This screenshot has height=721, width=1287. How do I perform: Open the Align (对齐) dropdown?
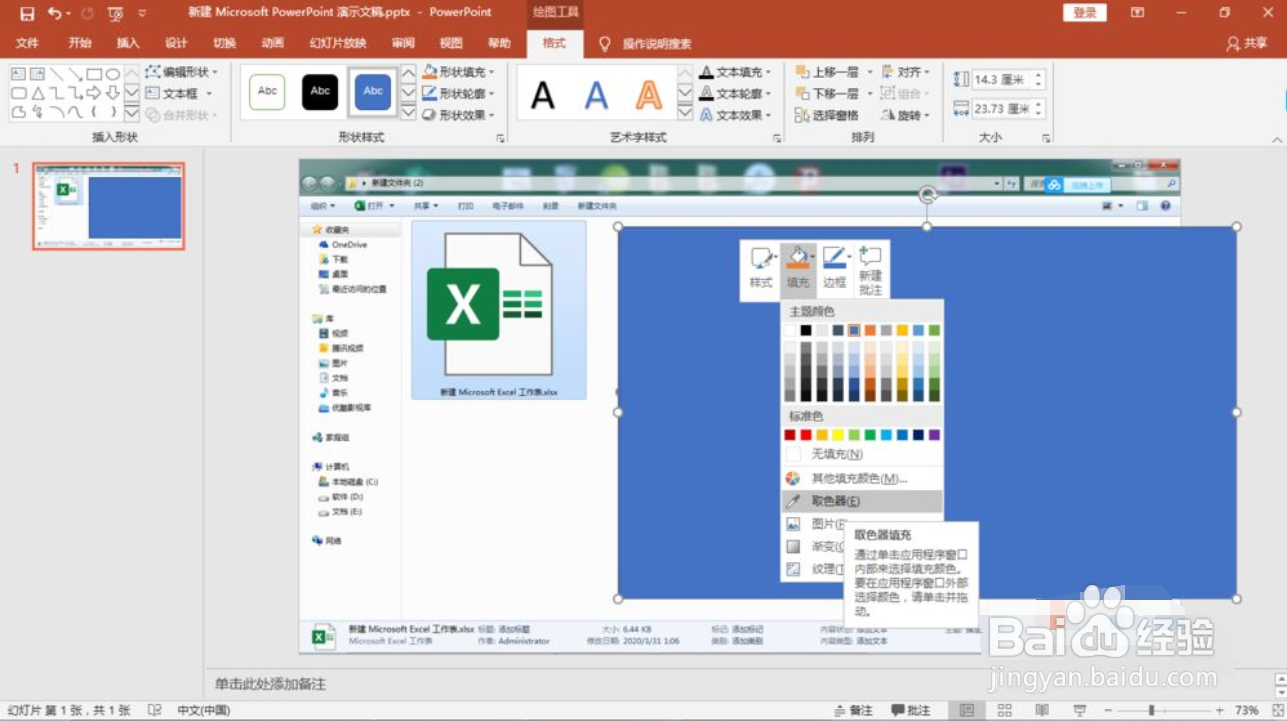pos(906,72)
